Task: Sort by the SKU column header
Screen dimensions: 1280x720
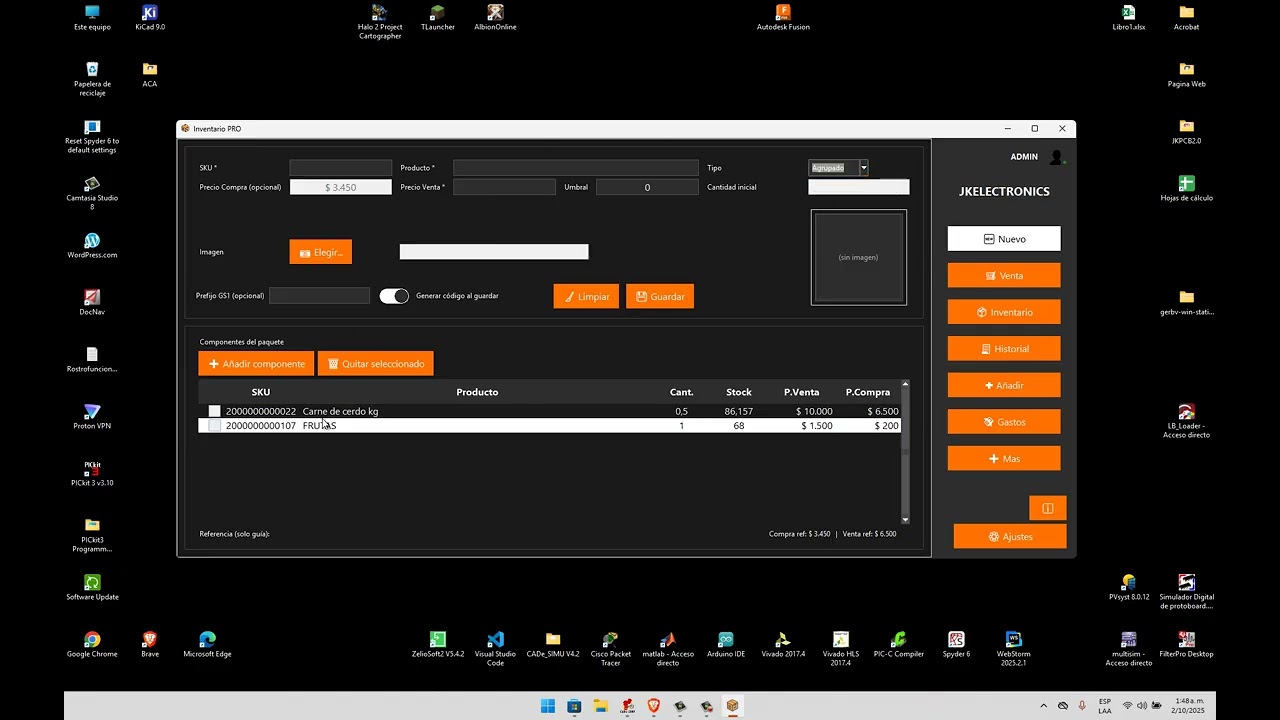Action: point(261,392)
